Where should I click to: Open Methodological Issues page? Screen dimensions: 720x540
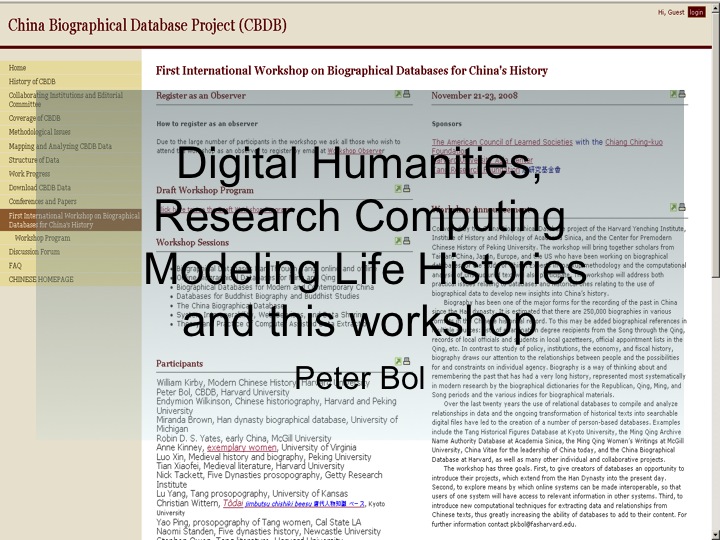(39, 132)
